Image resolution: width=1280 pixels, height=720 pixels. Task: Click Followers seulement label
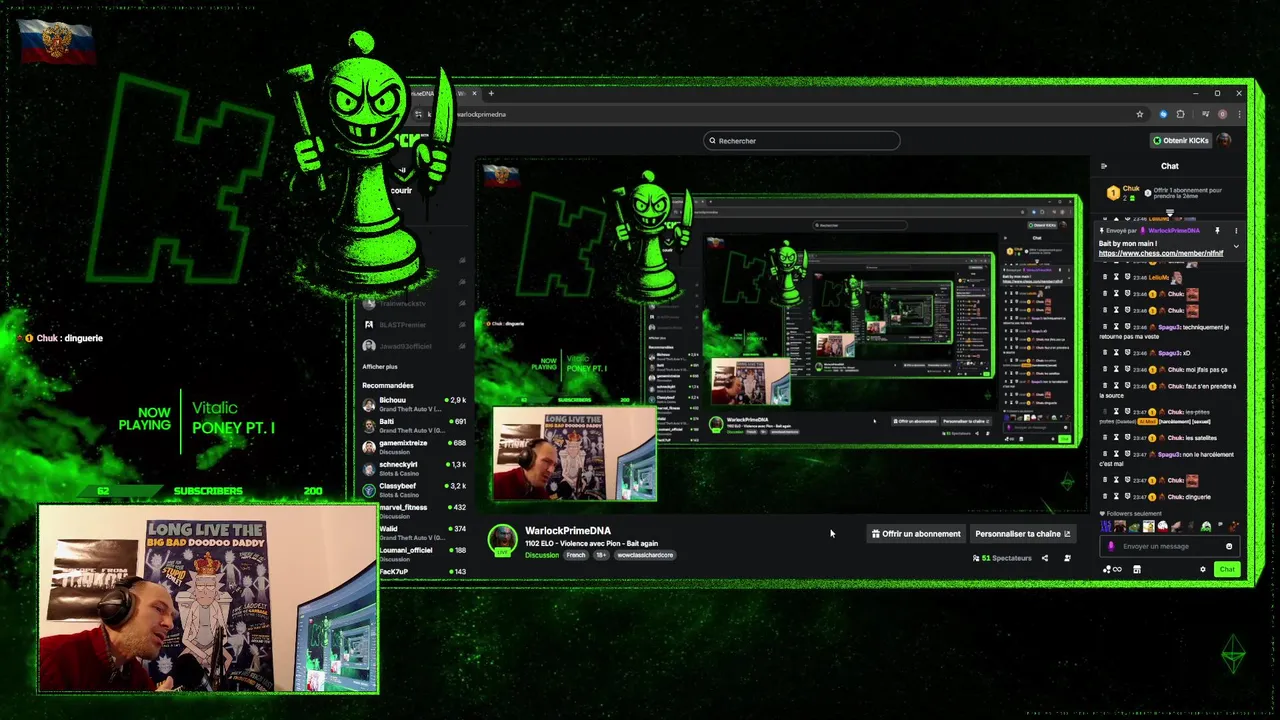pos(1134,513)
